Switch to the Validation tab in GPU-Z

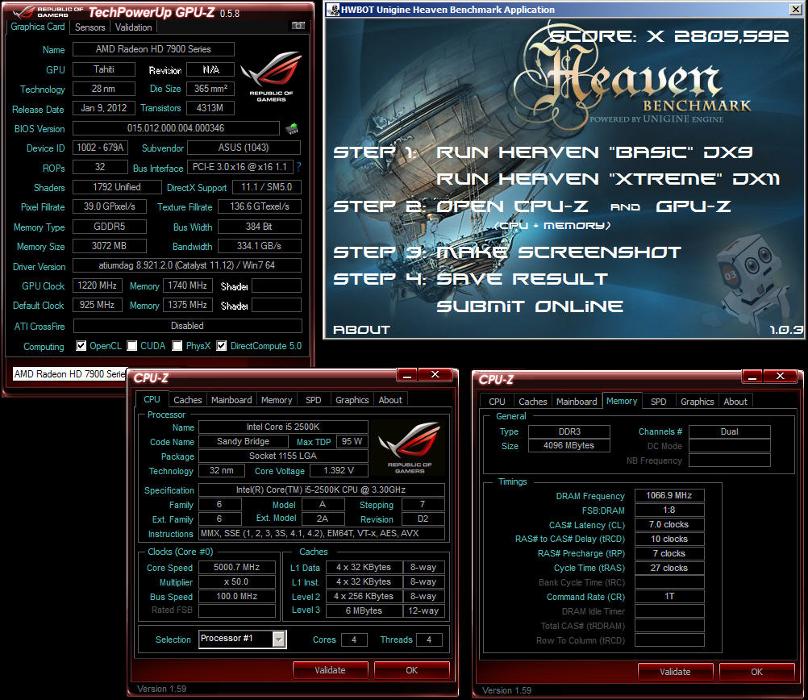coord(133,27)
